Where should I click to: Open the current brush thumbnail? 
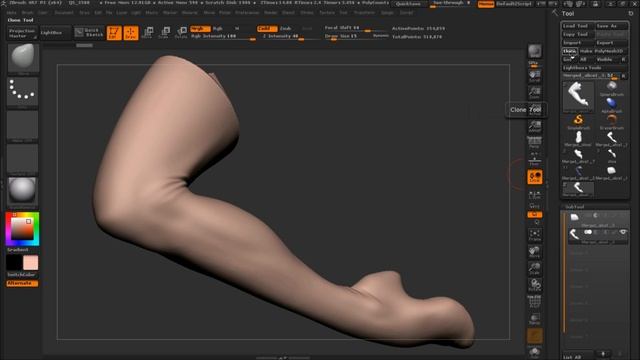(23, 59)
